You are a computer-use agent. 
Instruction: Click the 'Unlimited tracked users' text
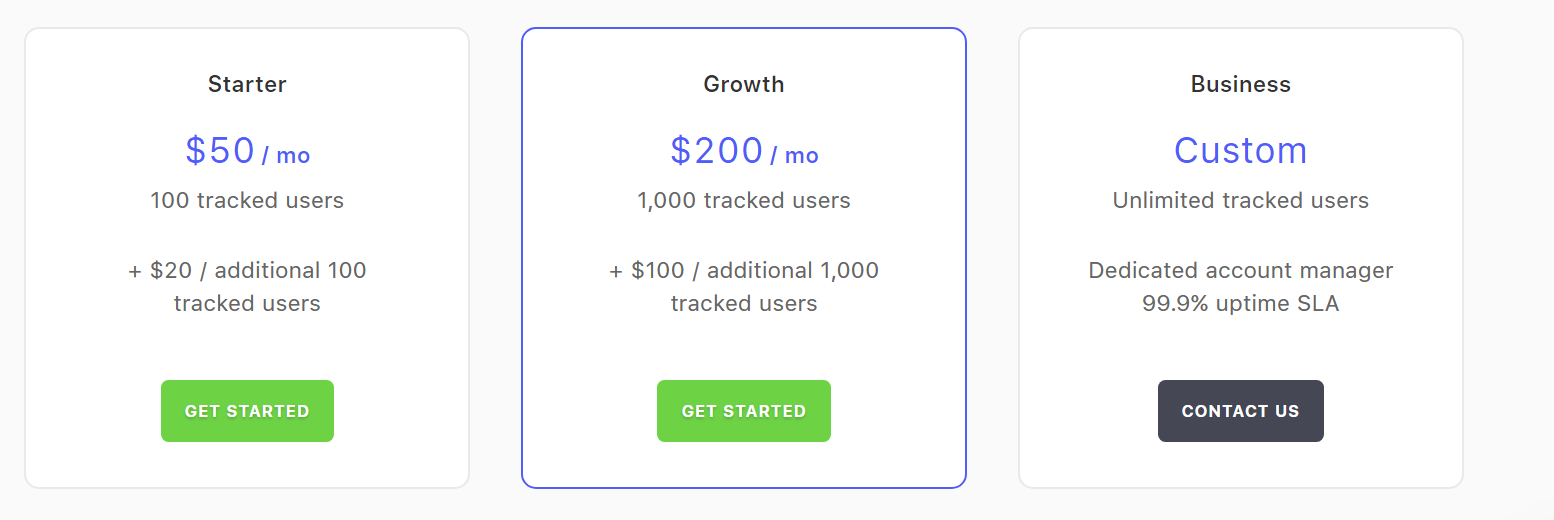(1241, 201)
